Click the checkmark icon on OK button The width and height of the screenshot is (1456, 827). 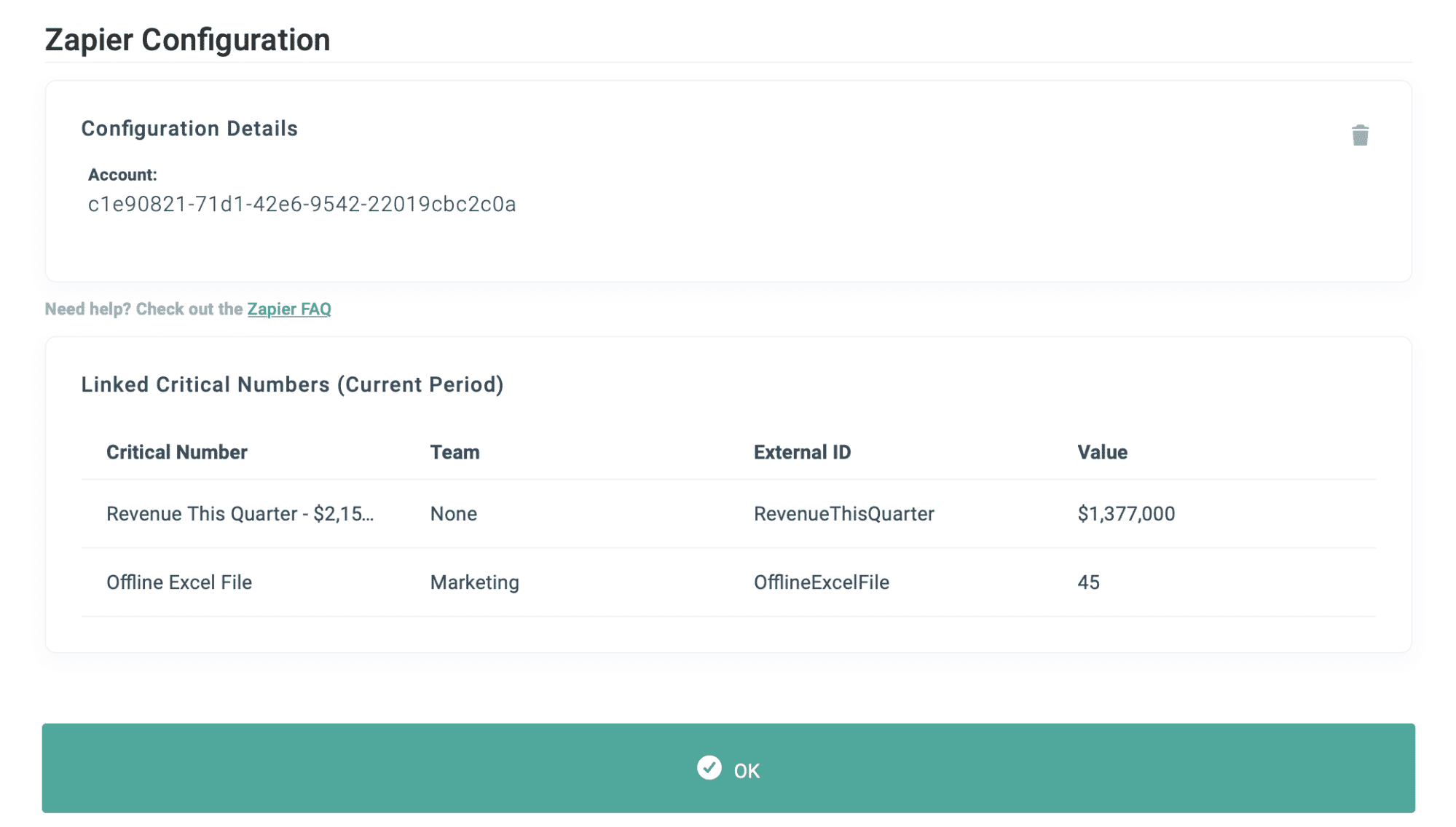709,767
